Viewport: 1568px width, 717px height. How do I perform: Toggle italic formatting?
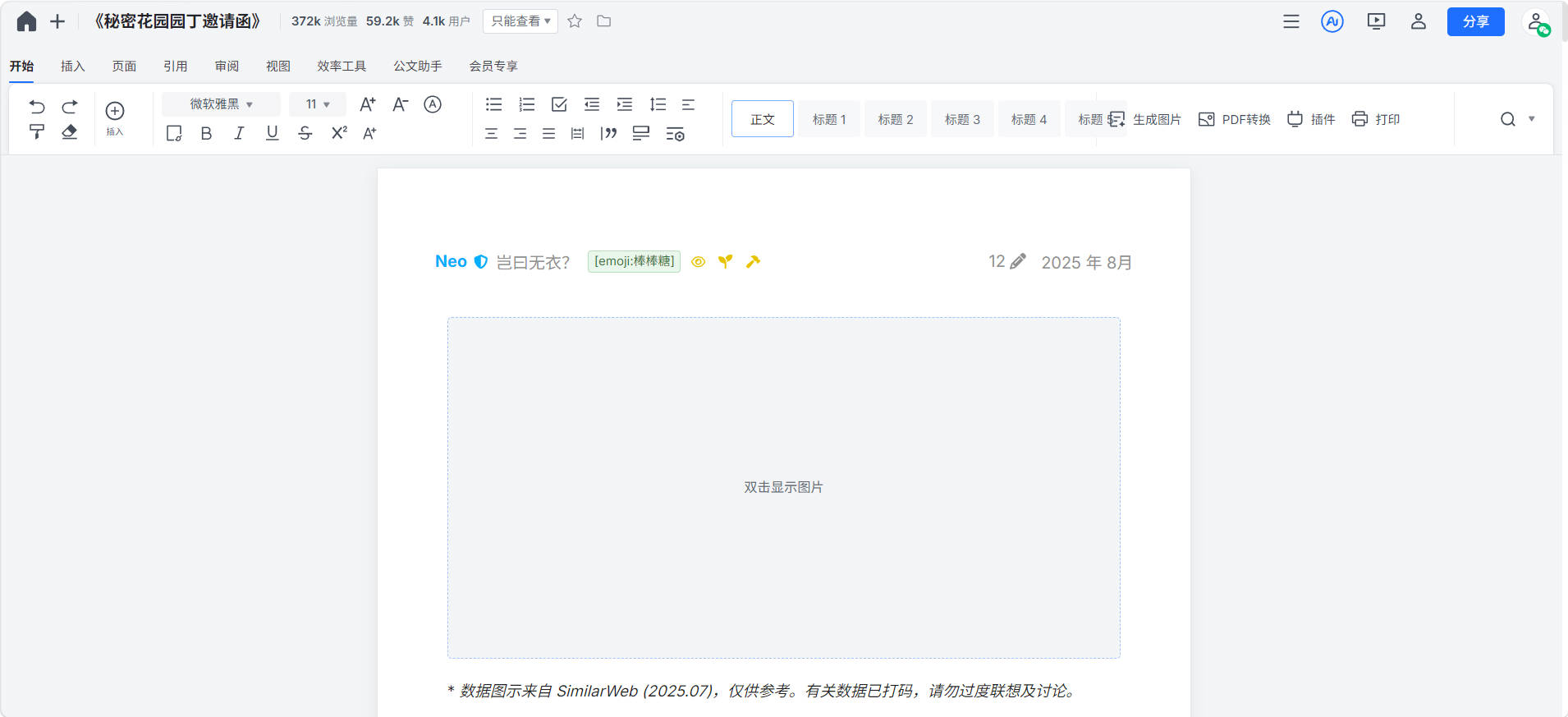coord(239,133)
